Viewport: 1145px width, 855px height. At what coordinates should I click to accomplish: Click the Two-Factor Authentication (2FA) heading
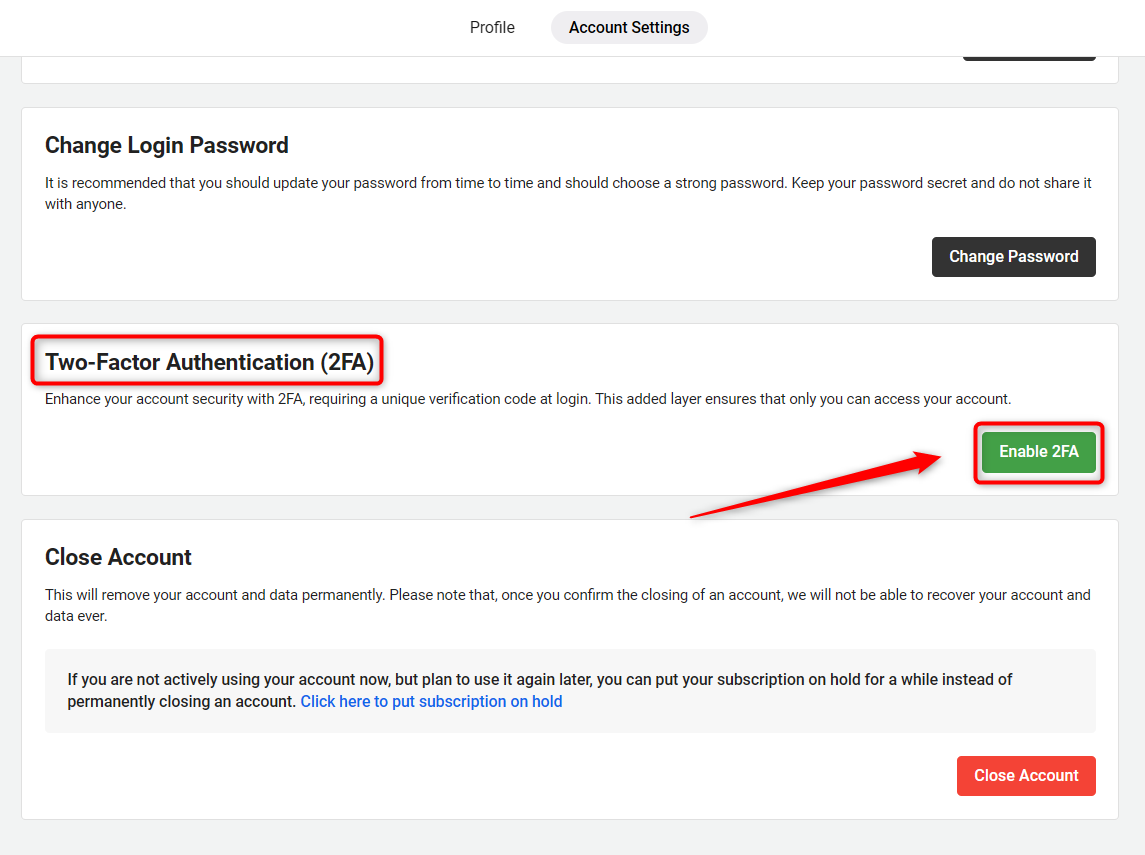click(x=209, y=362)
